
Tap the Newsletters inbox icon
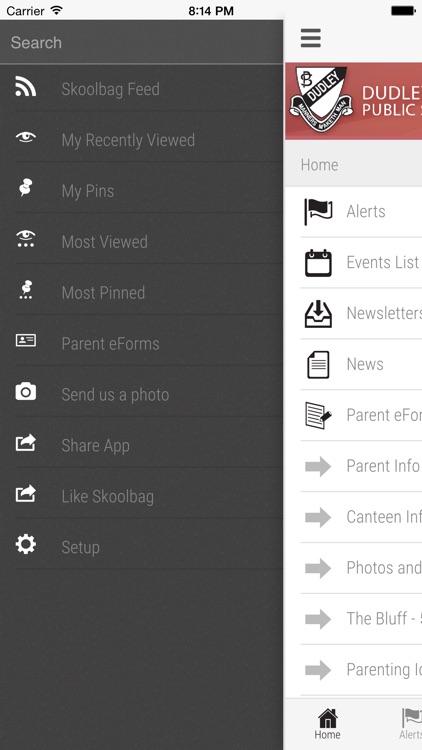click(x=318, y=313)
